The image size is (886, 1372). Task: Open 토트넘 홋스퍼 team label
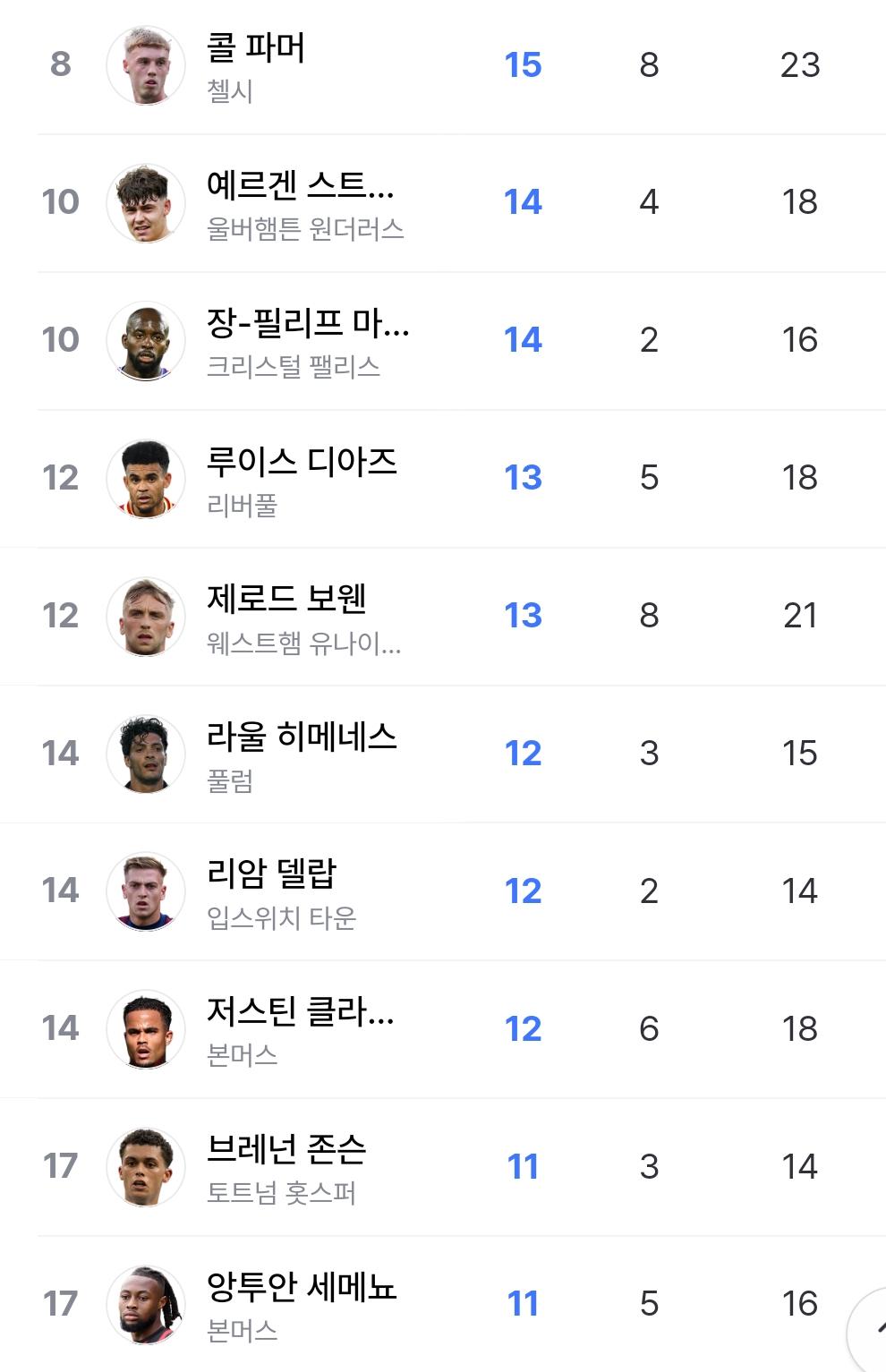coord(281,1192)
